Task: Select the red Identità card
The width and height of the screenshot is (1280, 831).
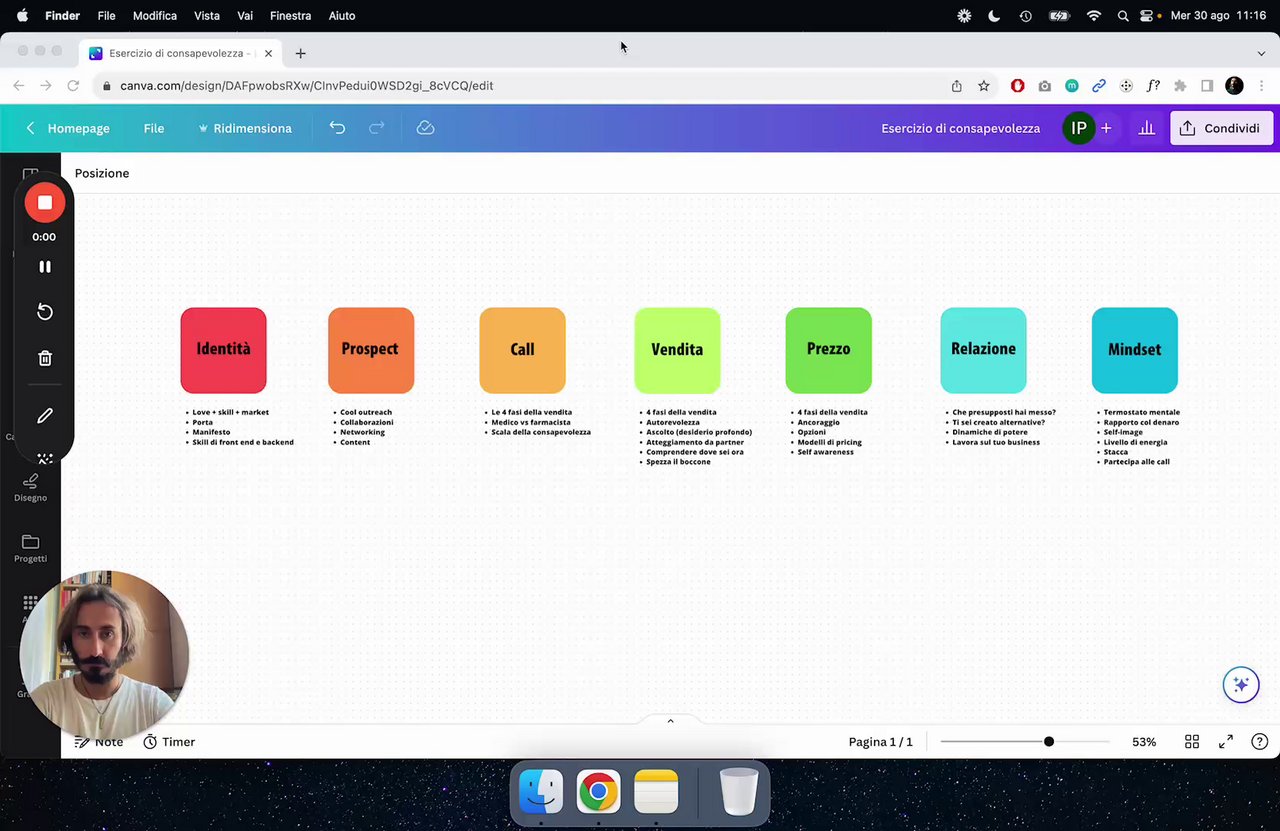Action: click(x=223, y=350)
